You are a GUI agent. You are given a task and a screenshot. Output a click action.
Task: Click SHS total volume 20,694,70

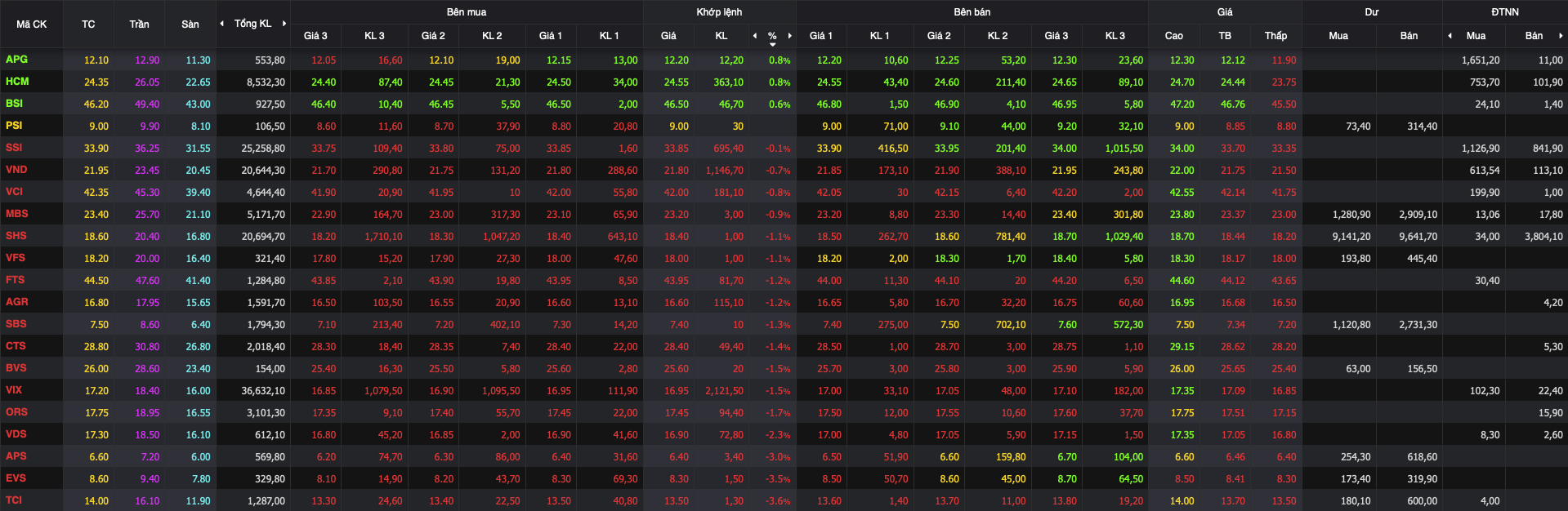coord(263,237)
